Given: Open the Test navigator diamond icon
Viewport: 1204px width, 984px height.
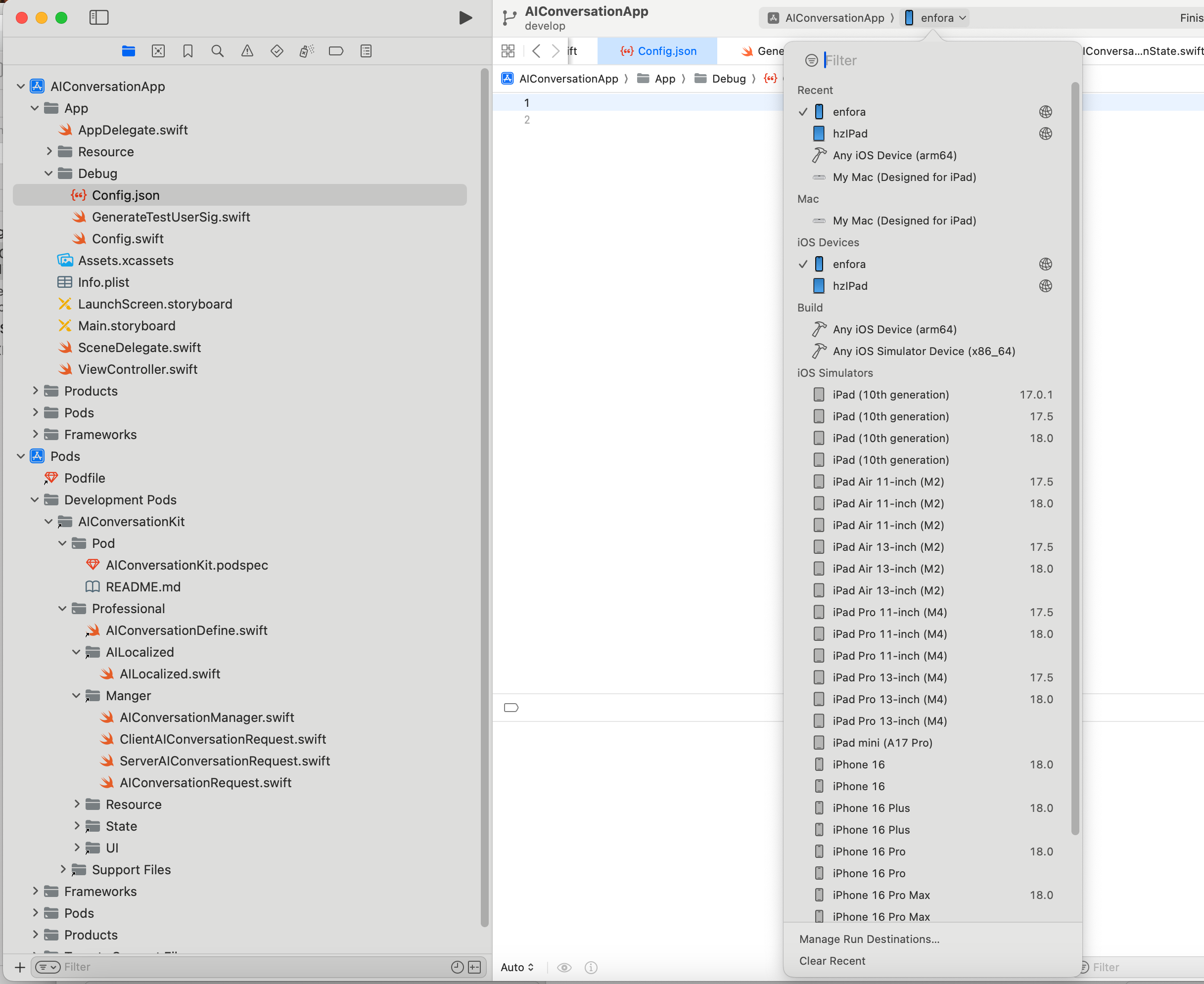Looking at the screenshot, I should pyautogui.click(x=277, y=51).
